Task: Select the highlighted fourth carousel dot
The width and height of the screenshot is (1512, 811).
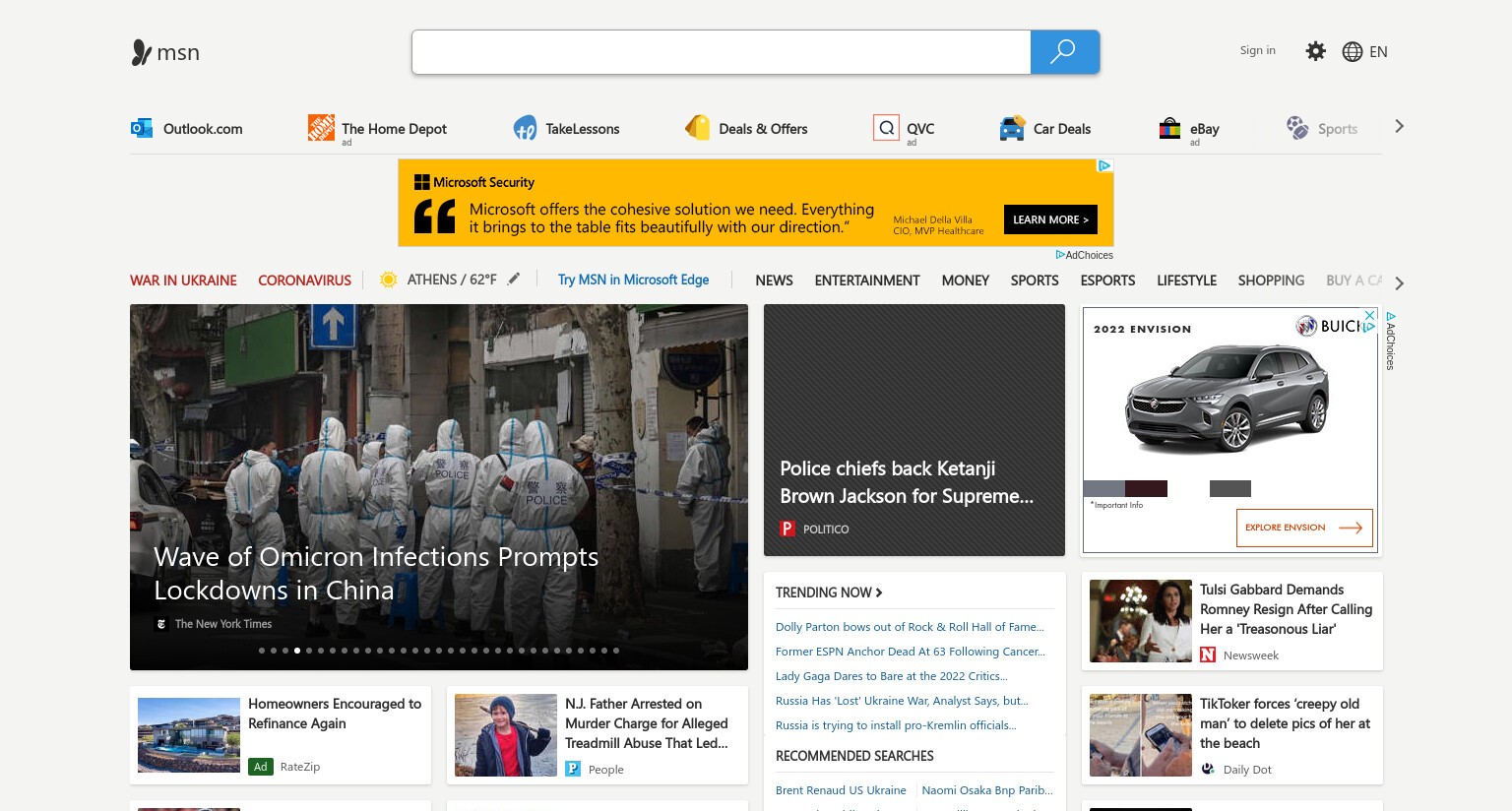Action: [297, 651]
